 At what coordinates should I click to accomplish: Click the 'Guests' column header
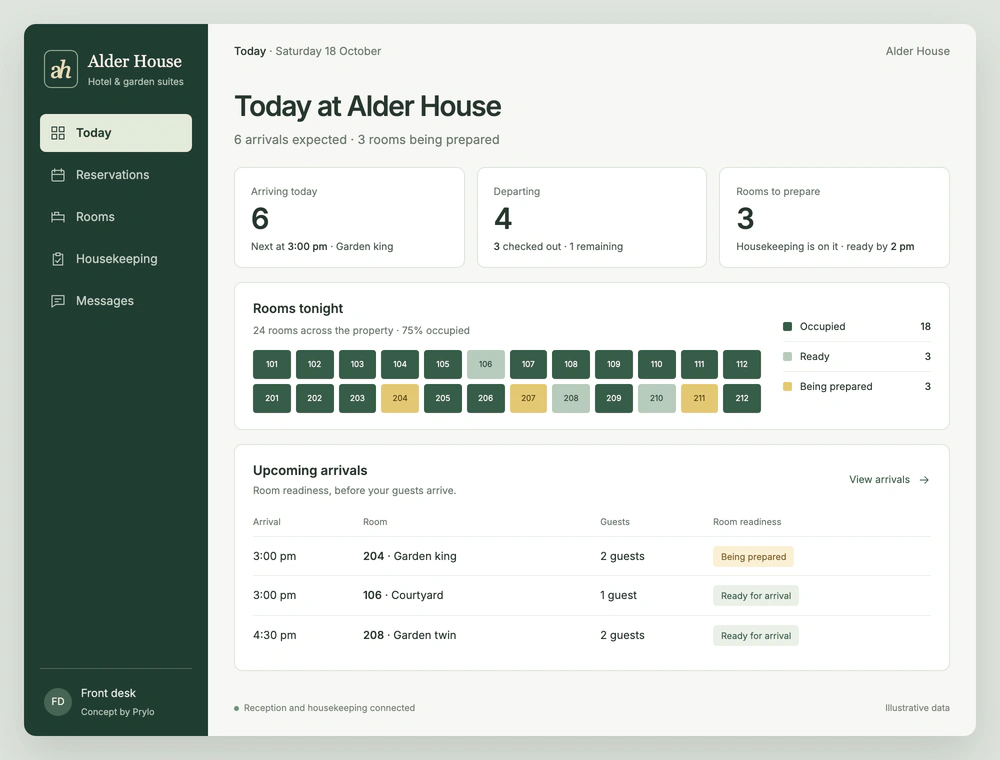coord(615,522)
